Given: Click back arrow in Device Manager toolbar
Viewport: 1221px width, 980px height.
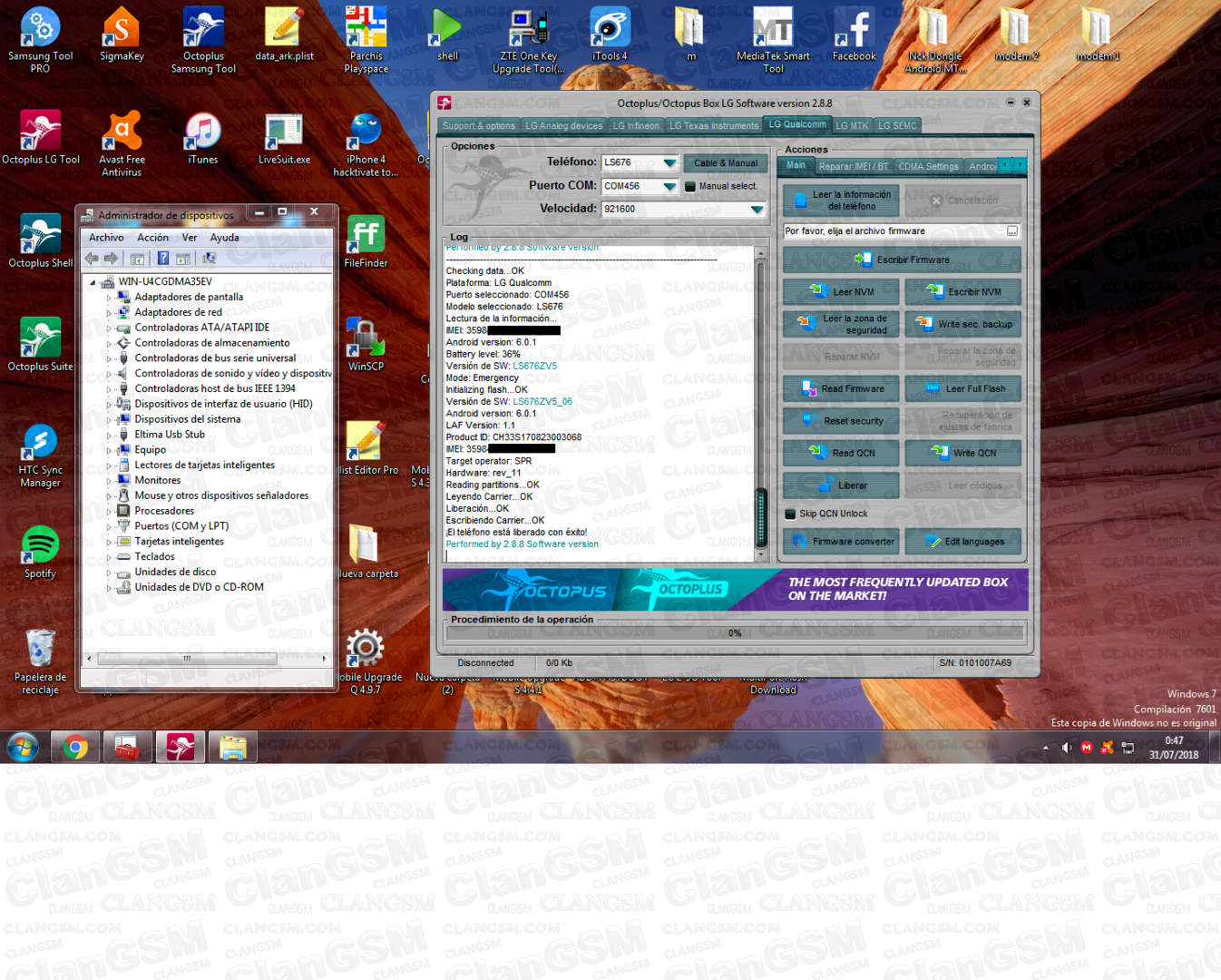Looking at the screenshot, I should [92, 259].
